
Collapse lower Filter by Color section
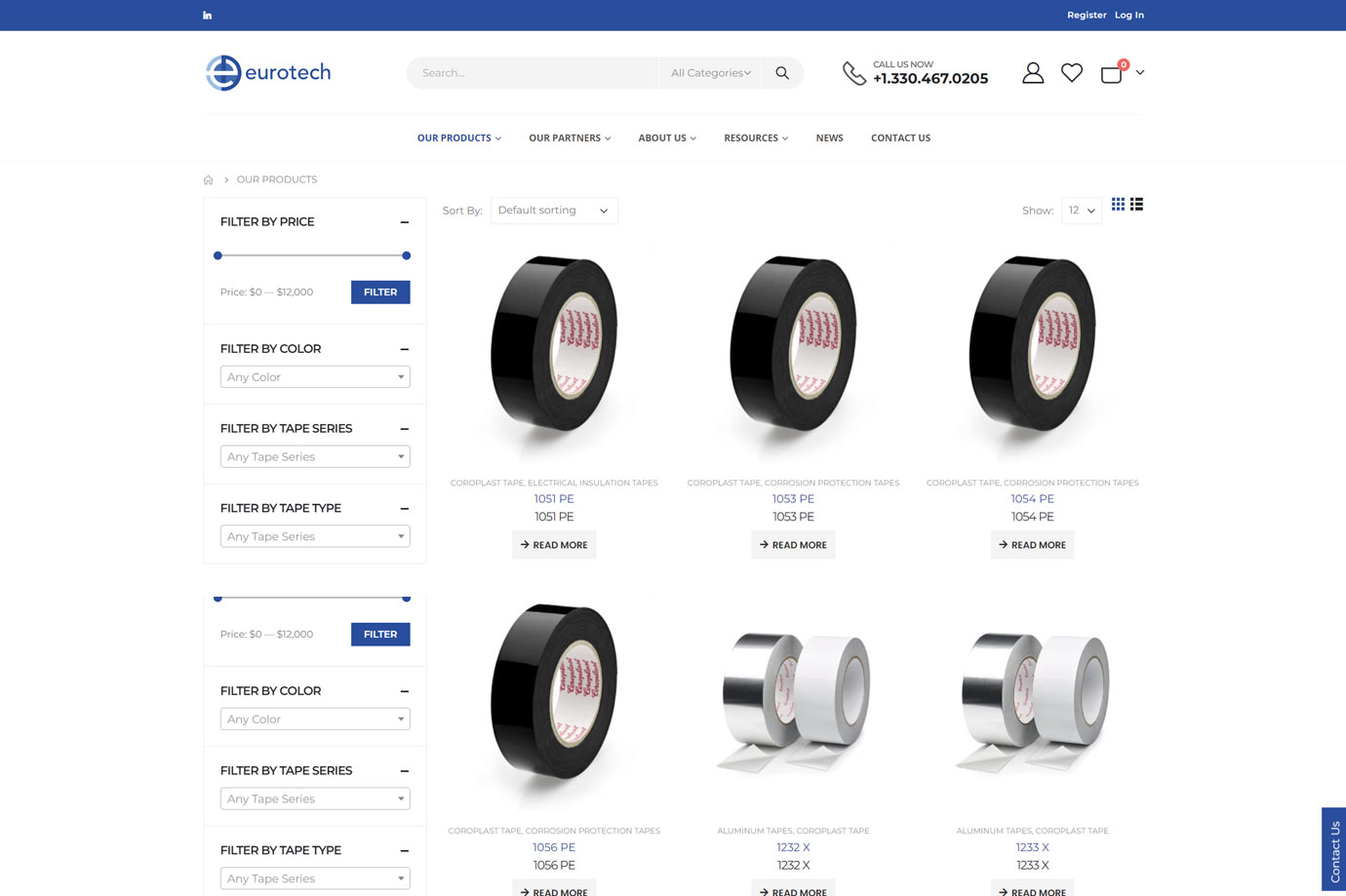pyautogui.click(x=404, y=691)
